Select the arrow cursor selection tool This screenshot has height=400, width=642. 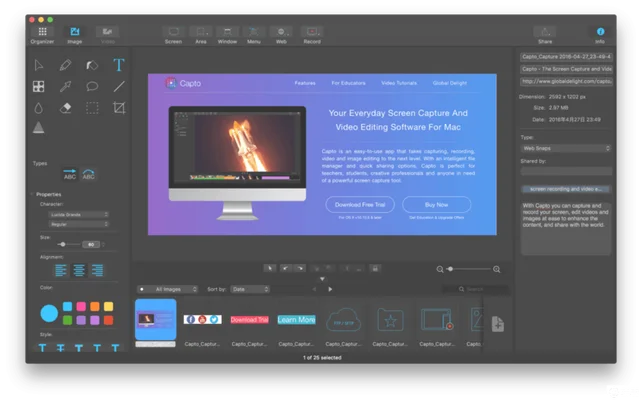38,65
